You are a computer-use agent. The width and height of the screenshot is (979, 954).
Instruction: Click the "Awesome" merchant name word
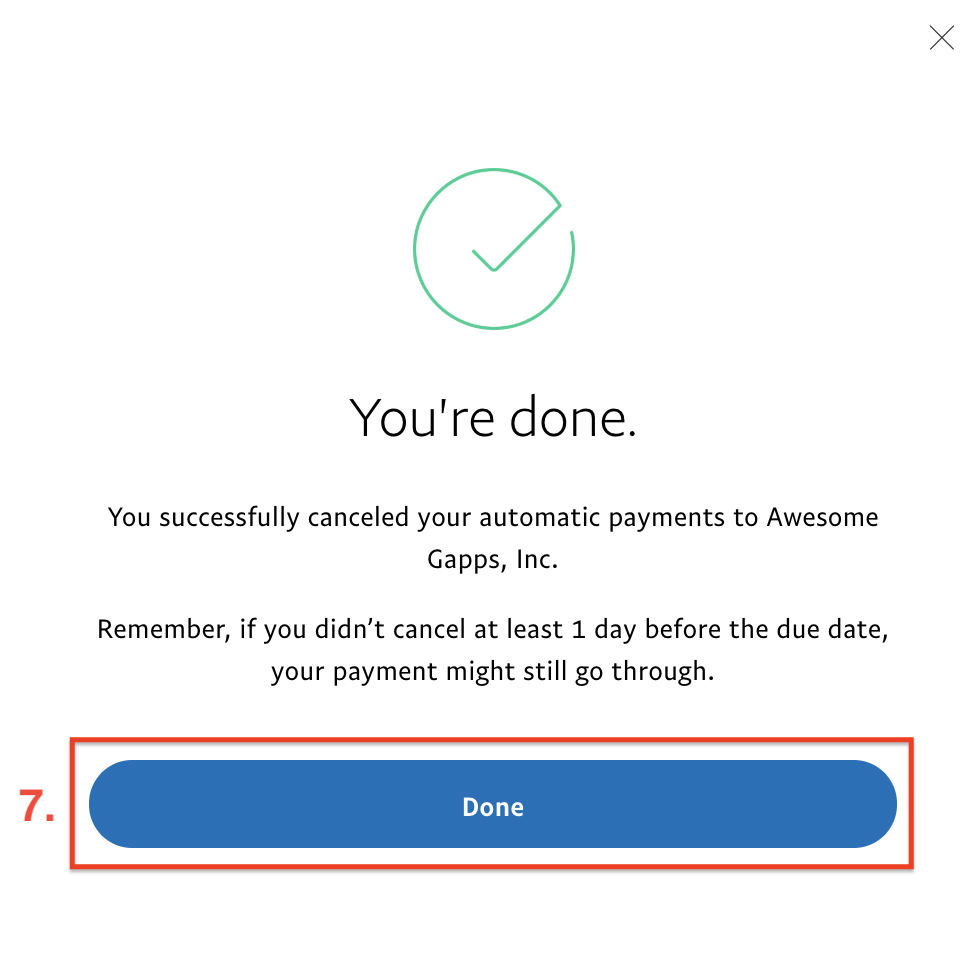822,517
